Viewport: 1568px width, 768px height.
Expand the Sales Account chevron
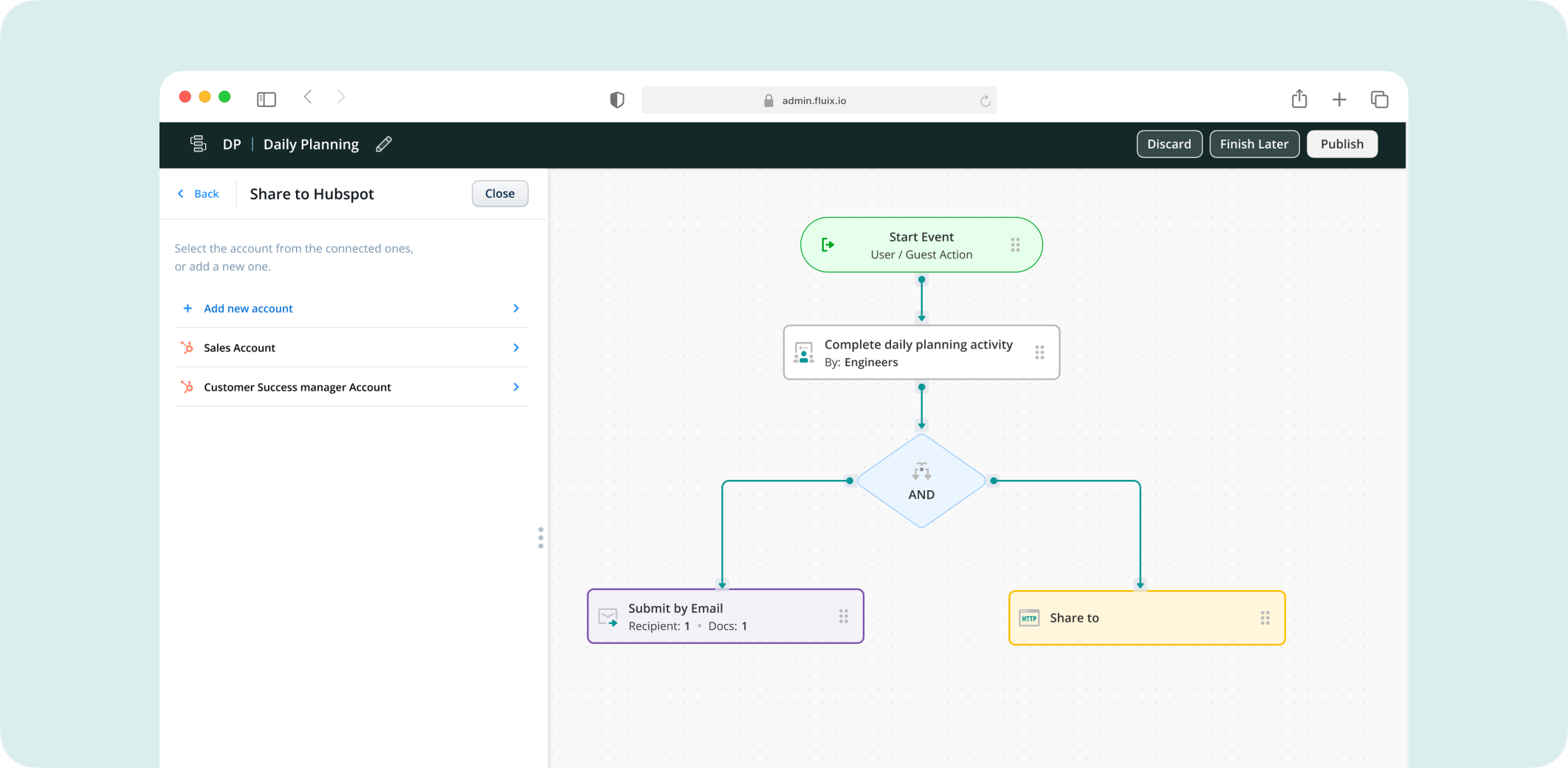pyautogui.click(x=516, y=348)
